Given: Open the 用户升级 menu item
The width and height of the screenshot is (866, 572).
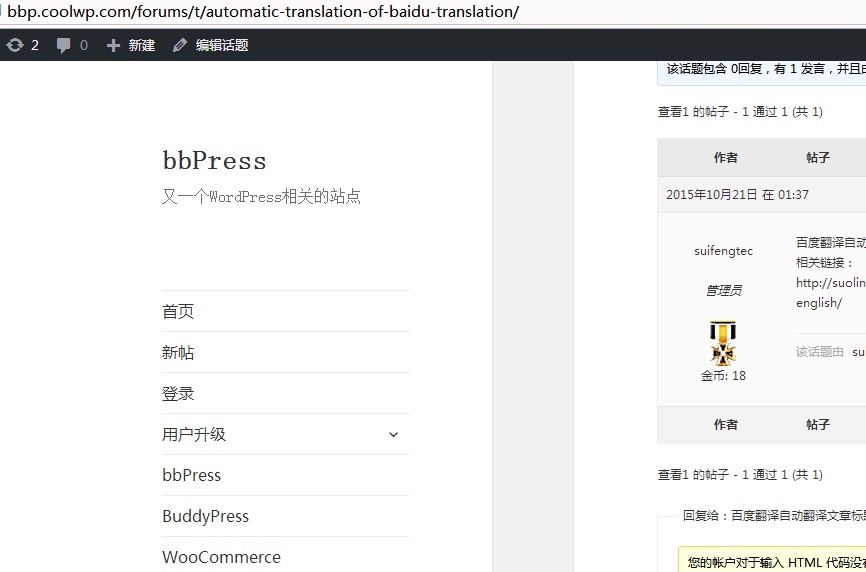Looking at the screenshot, I should [x=194, y=435].
